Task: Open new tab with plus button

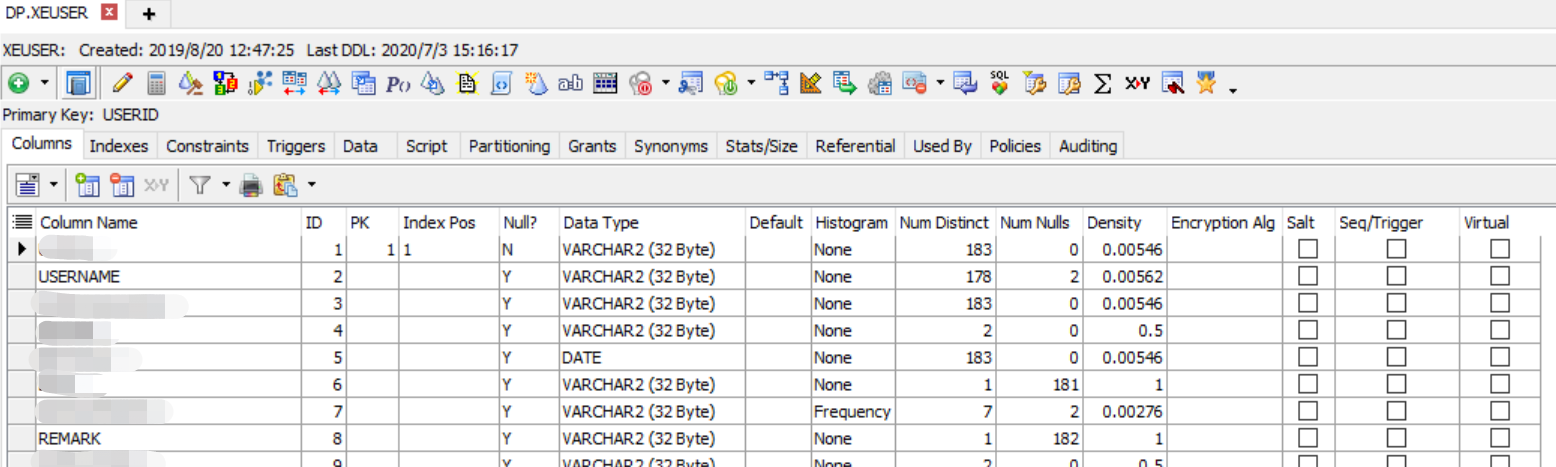Action: point(149,13)
